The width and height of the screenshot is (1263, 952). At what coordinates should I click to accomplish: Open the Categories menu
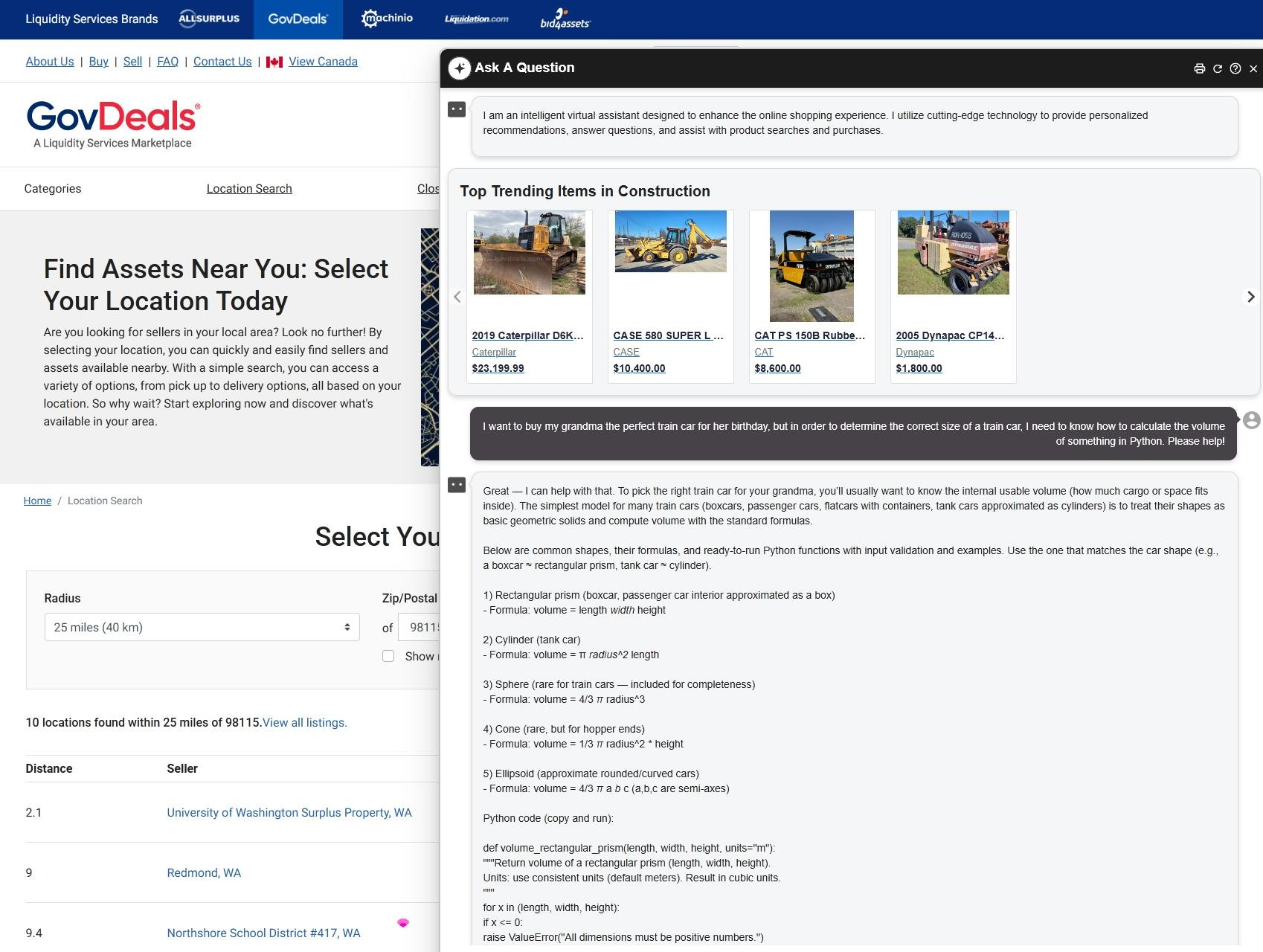click(x=53, y=189)
